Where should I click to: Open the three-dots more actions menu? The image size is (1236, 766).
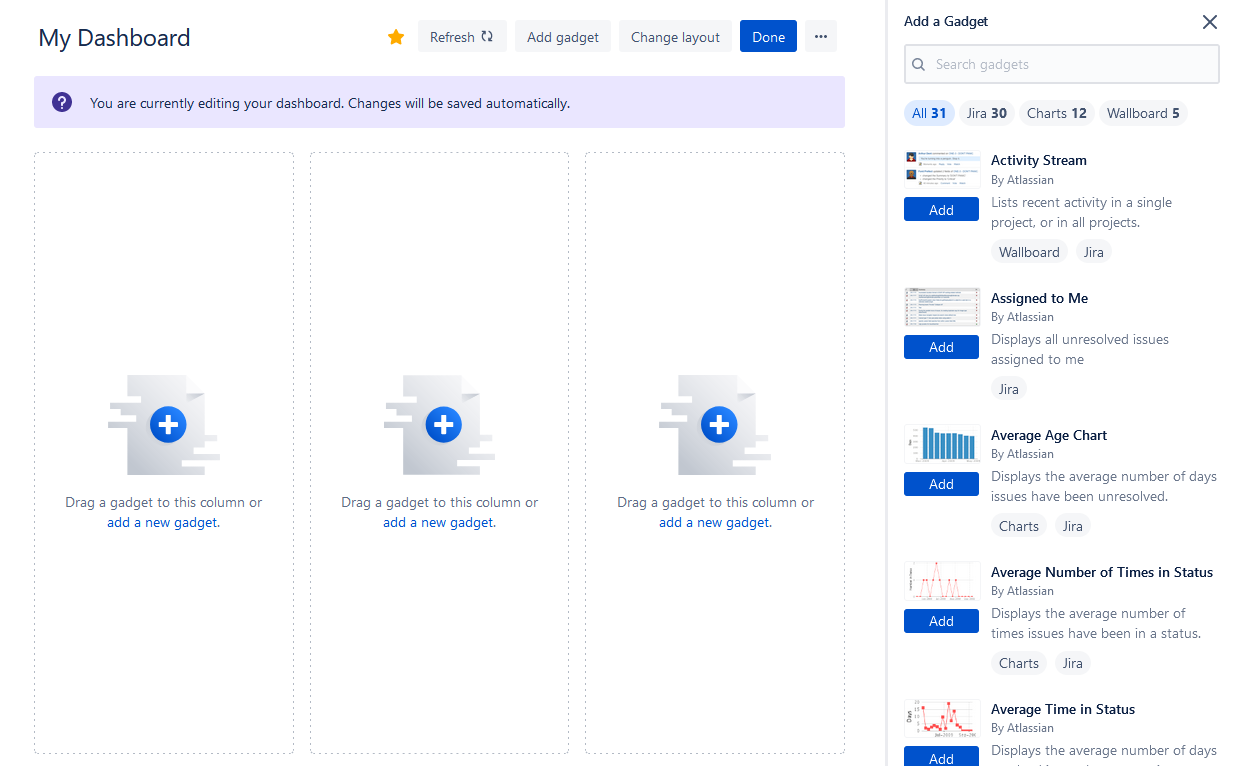[x=820, y=37]
